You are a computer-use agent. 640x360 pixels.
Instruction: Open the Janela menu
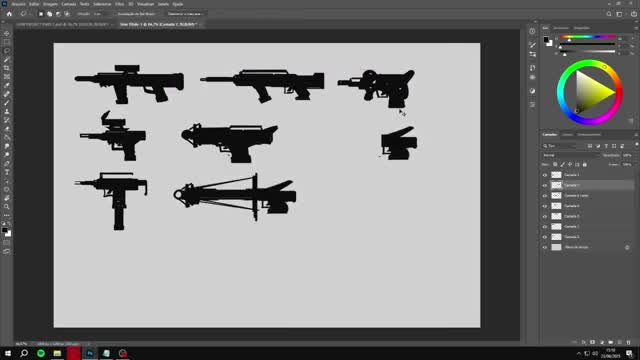pyautogui.click(x=163, y=4)
